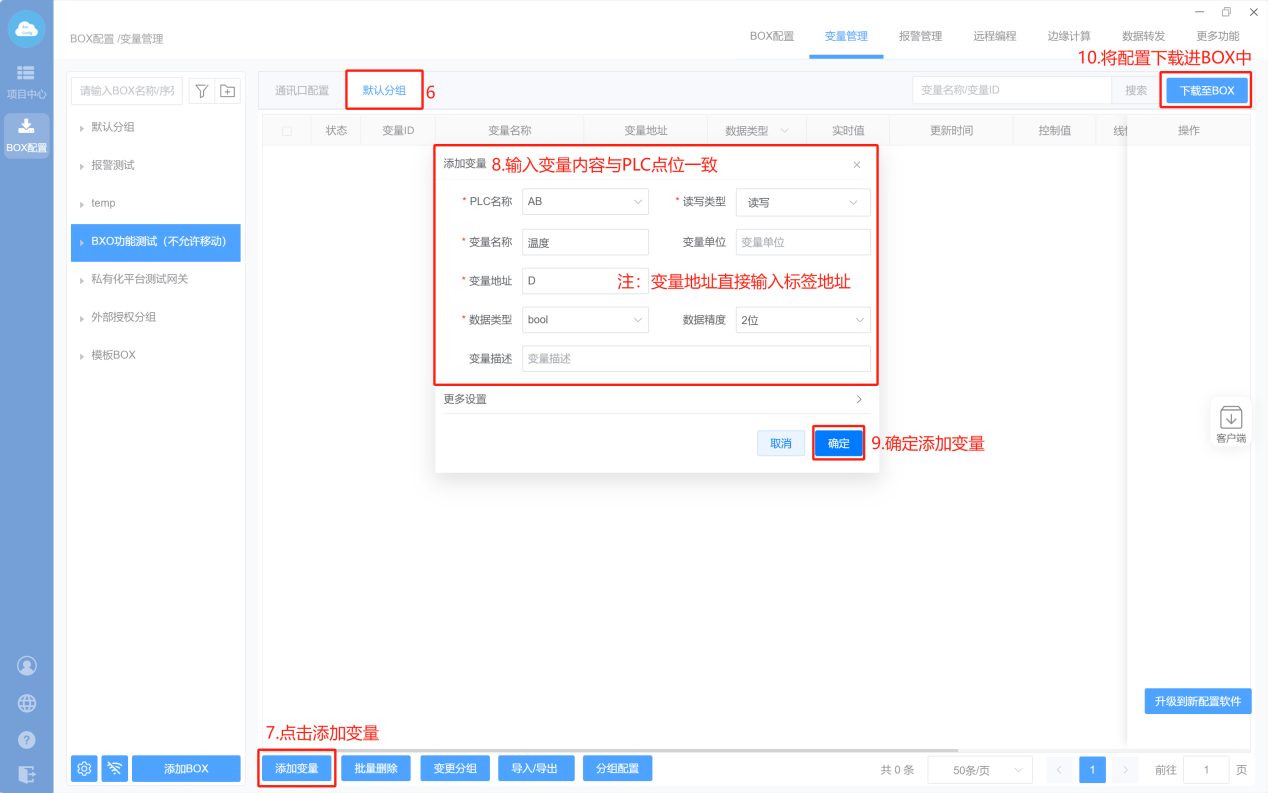Switch to the 报警管理 tab
Viewport: 1268px width, 793px height.
click(920, 36)
